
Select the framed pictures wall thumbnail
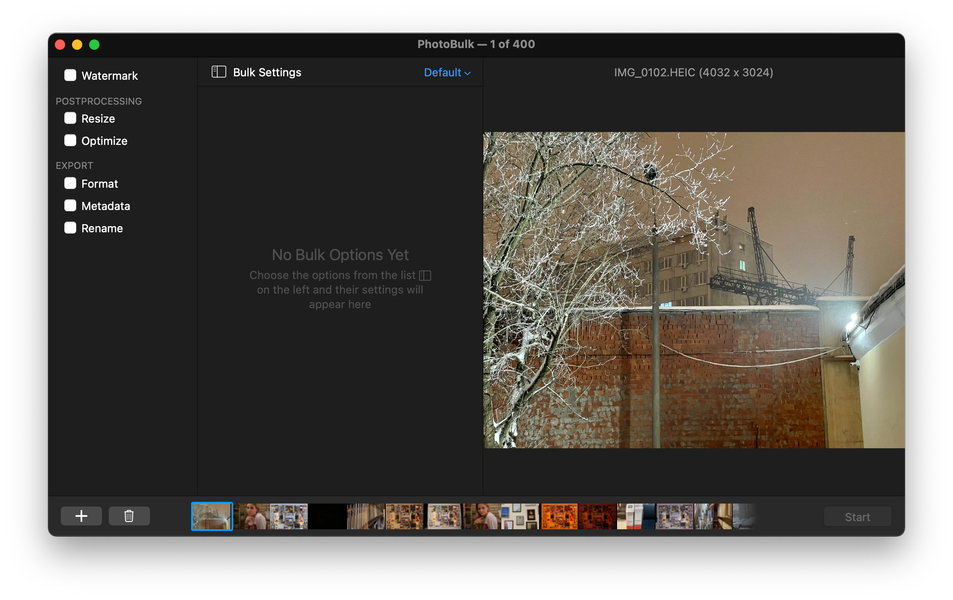520,516
